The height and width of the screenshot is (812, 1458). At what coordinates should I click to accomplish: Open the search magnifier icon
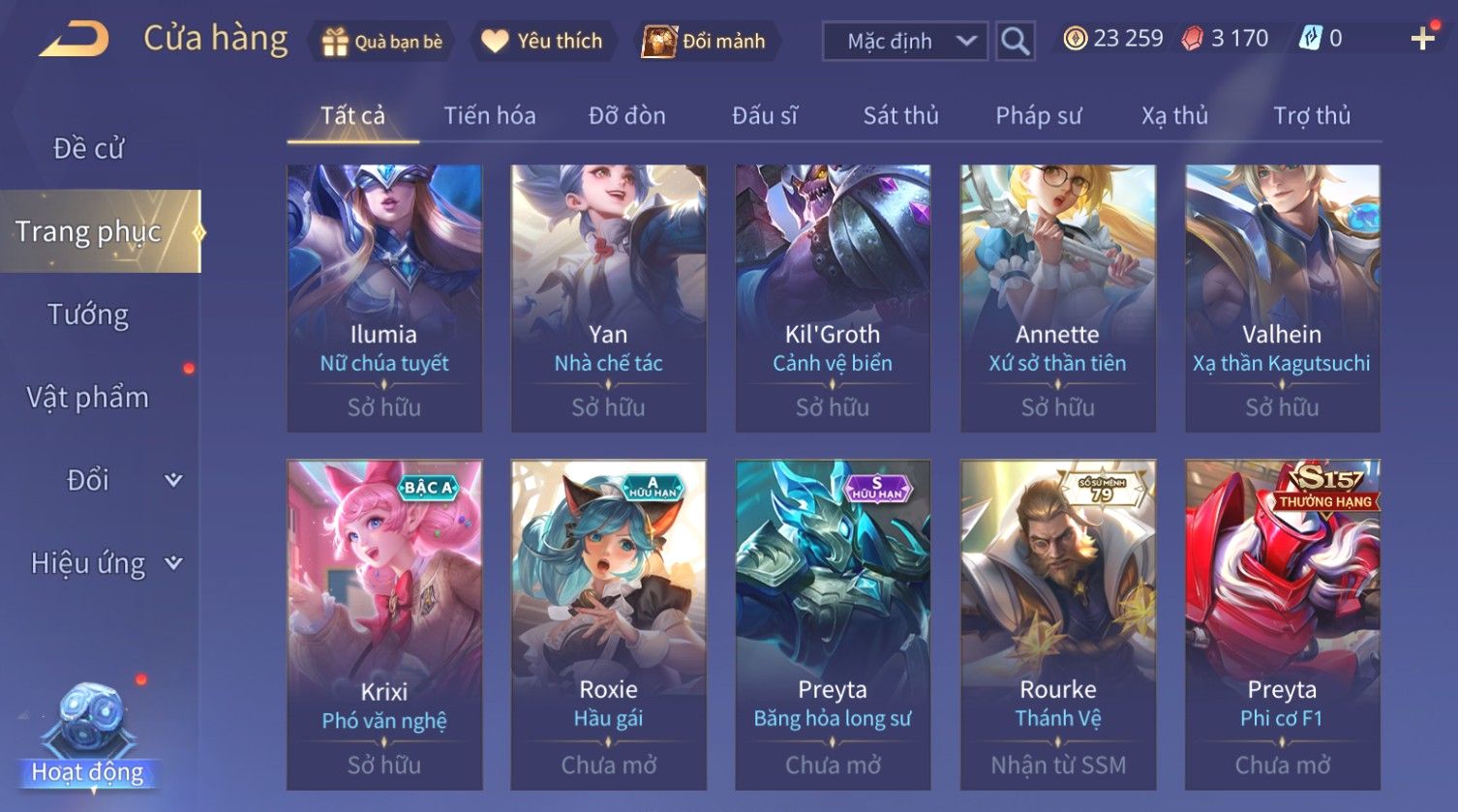(1015, 41)
